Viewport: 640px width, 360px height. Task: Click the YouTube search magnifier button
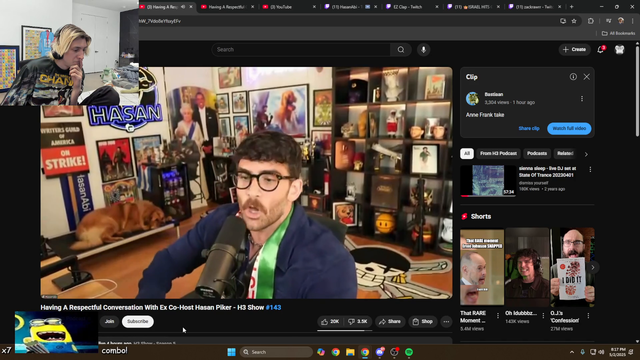[401, 49]
